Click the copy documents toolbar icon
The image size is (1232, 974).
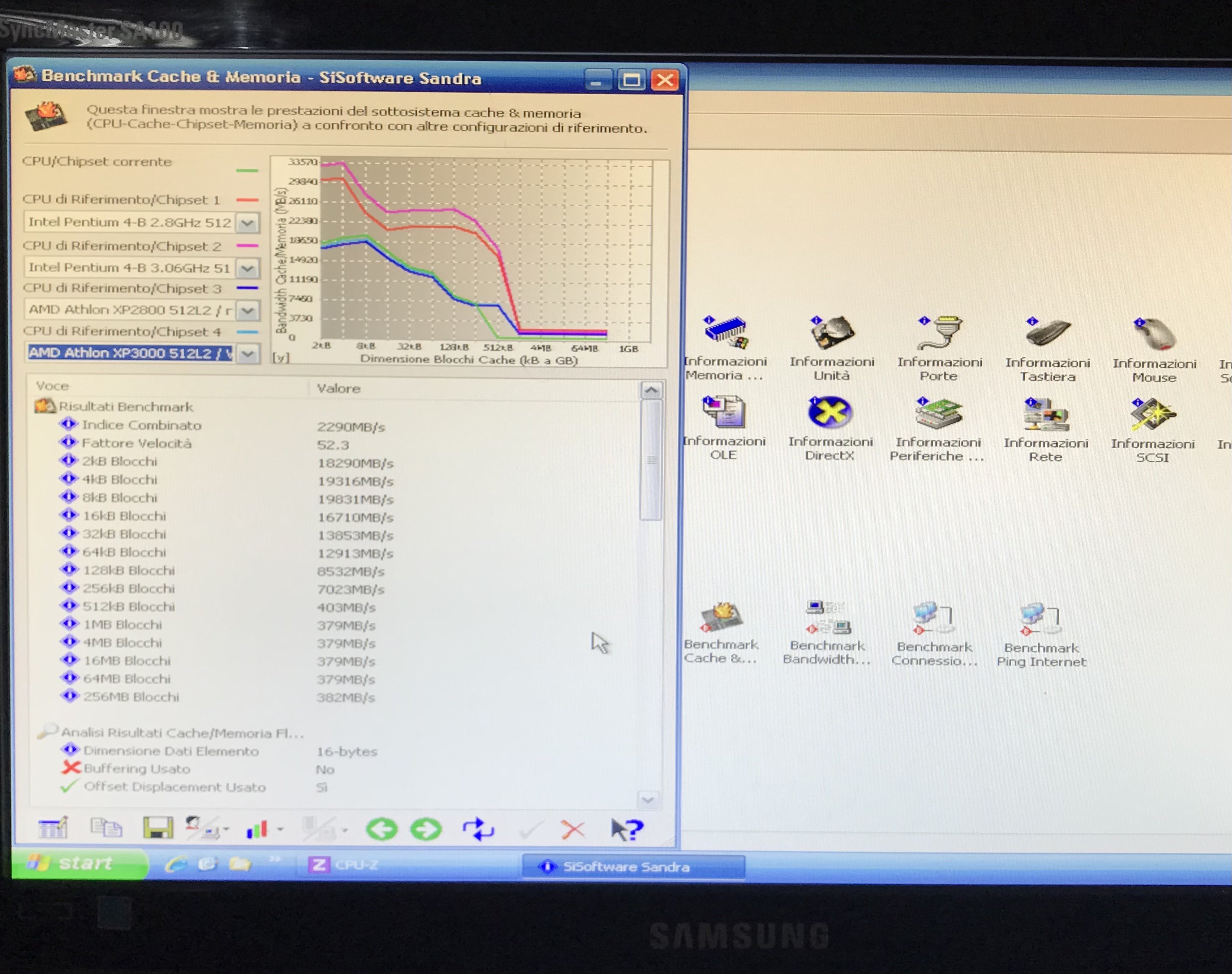click(x=106, y=827)
